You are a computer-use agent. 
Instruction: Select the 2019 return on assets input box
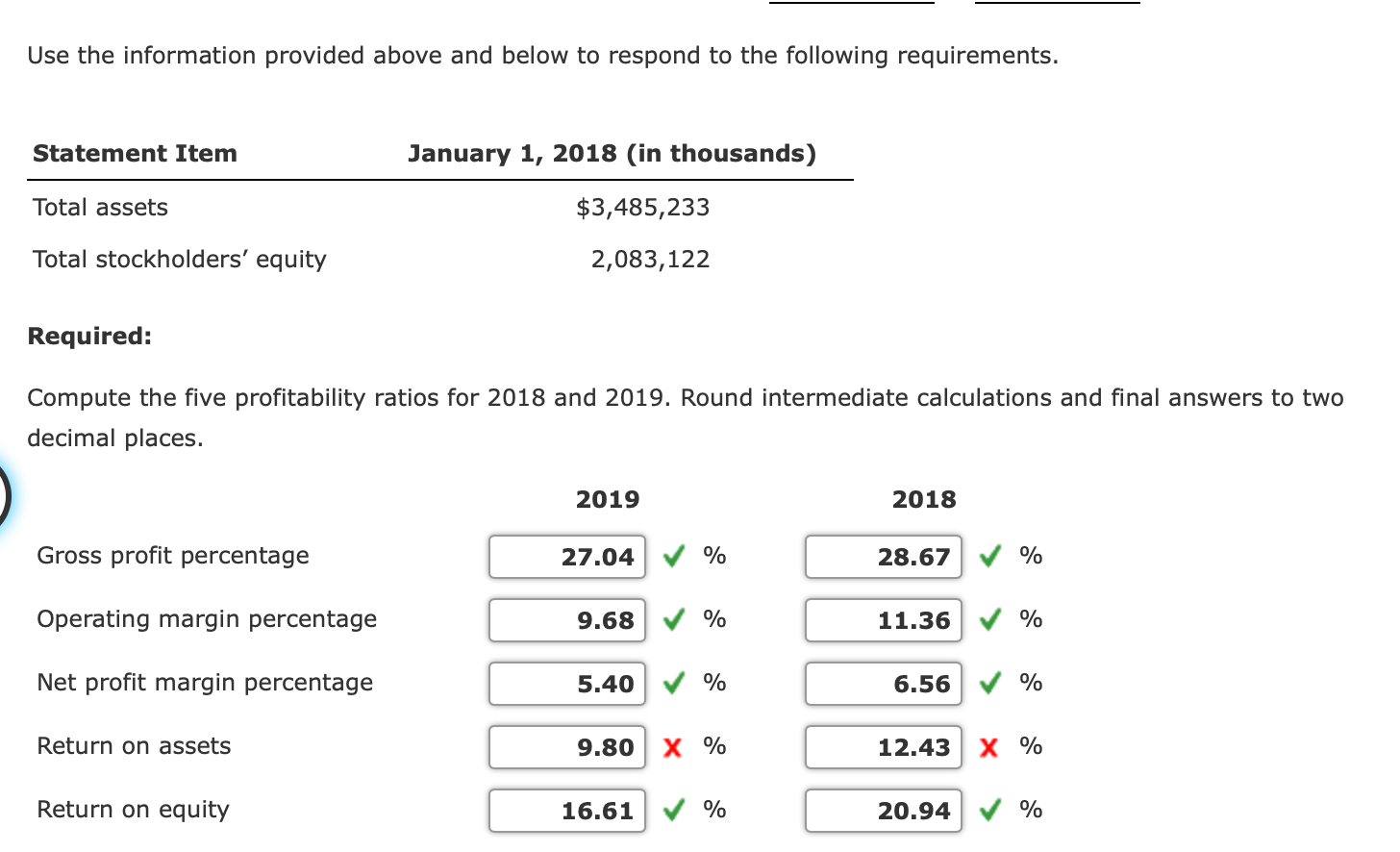click(x=566, y=747)
